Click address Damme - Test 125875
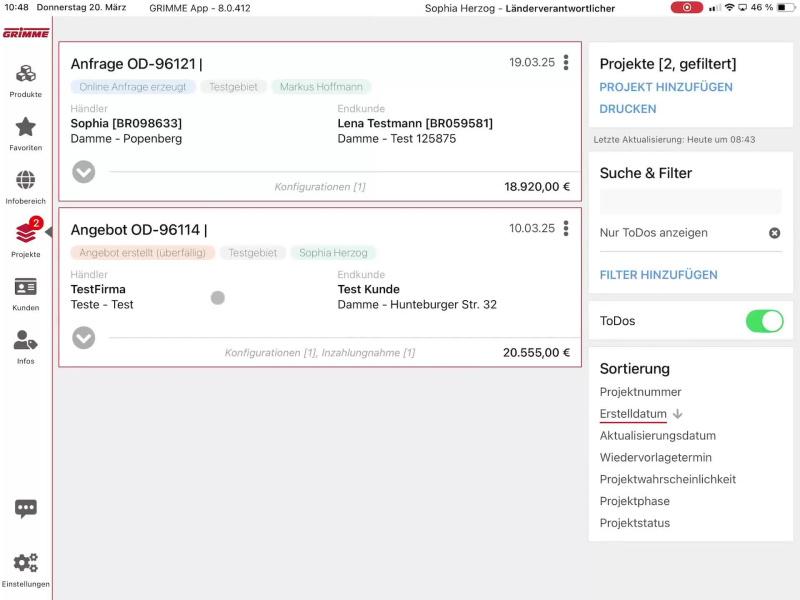This screenshot has width=800, height=600. (x=396, y=139)
